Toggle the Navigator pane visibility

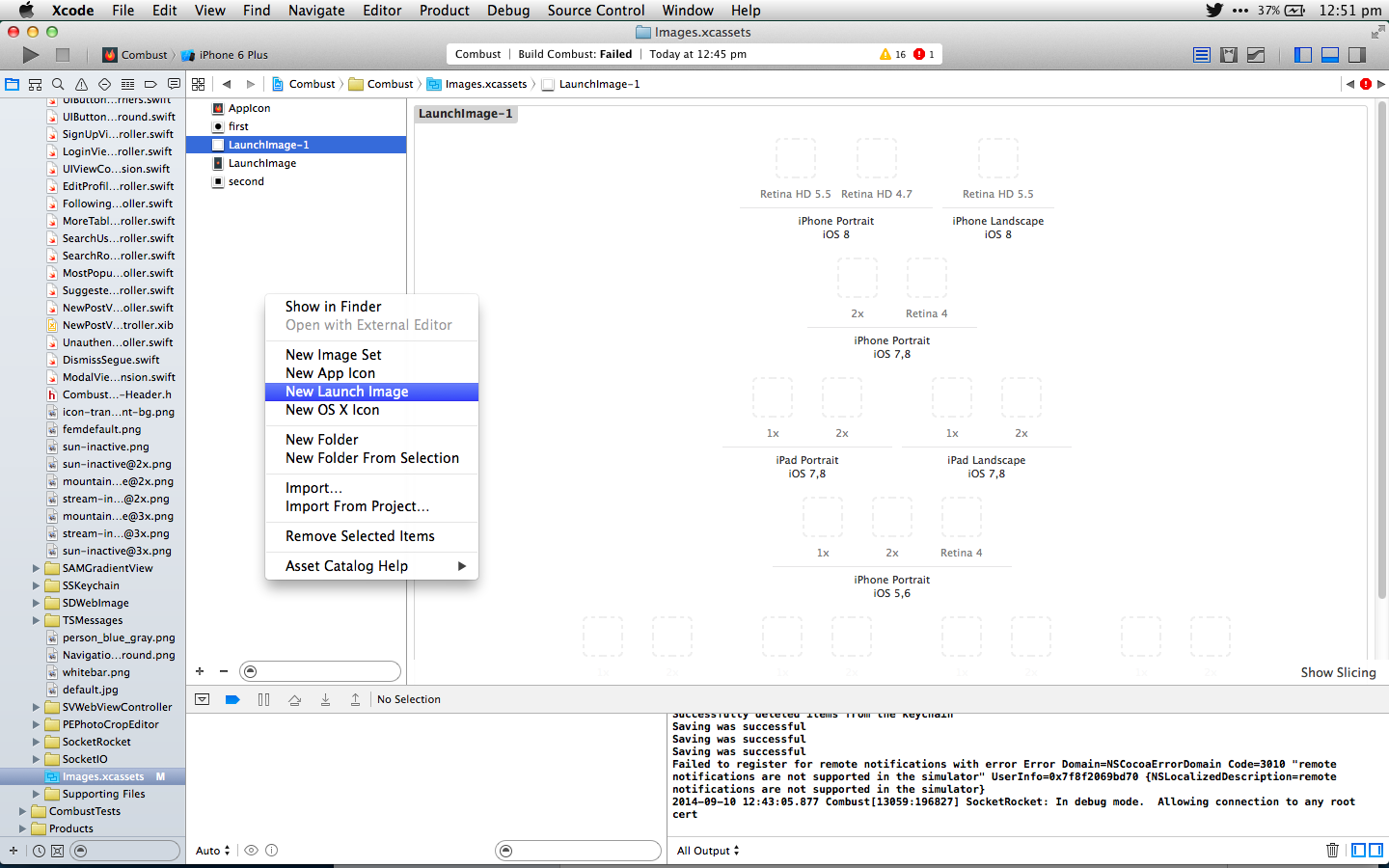(x=1303, y=55)
